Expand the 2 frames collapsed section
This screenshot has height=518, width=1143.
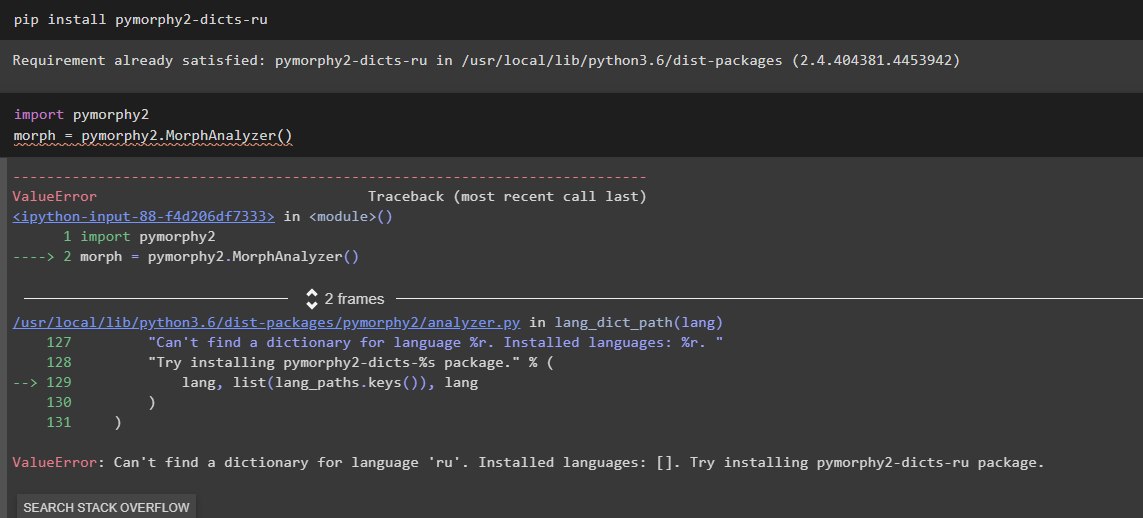pyautogui.click(x=354, y=299)
